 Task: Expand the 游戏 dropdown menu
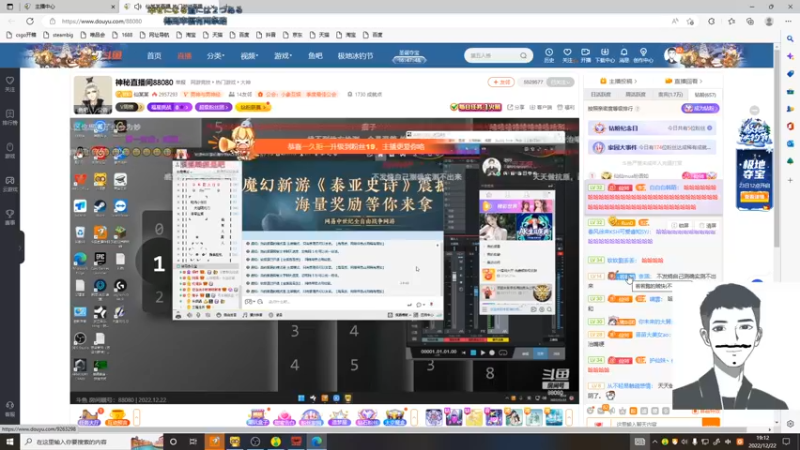[283, 56]
